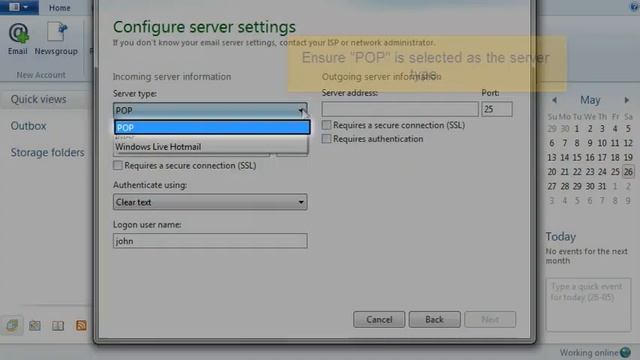The image size is (640, 360).
Task: Select May 20 in the calendar
Action: click(x=552, y=172)
